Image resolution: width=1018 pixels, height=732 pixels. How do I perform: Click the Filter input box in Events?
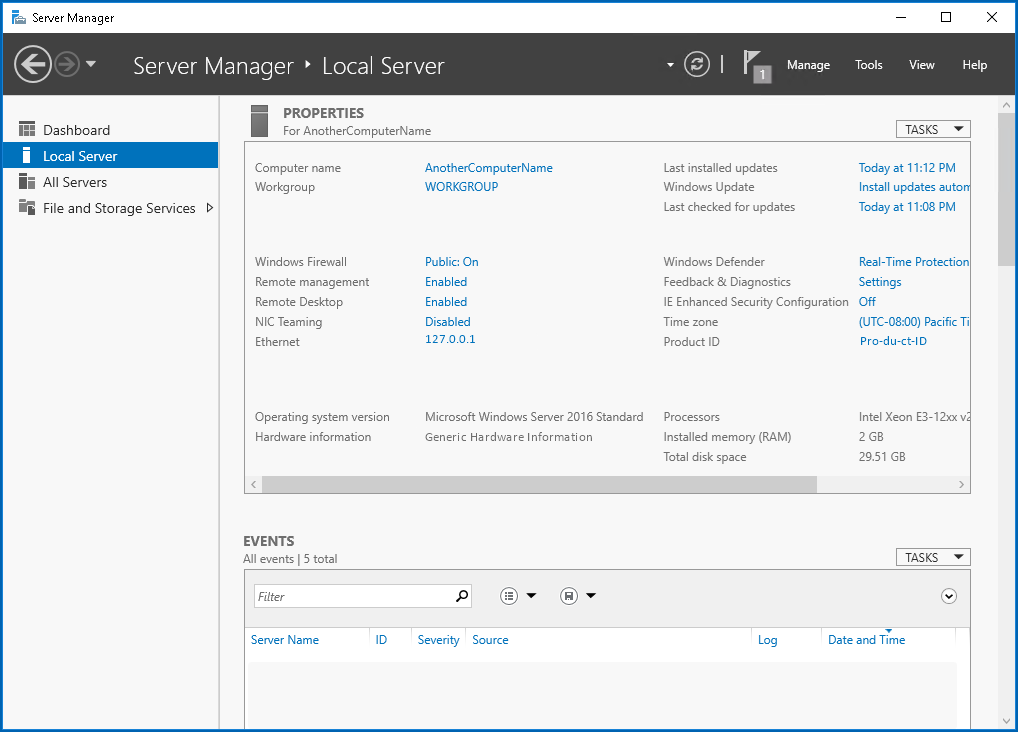[x=350, y=595]
